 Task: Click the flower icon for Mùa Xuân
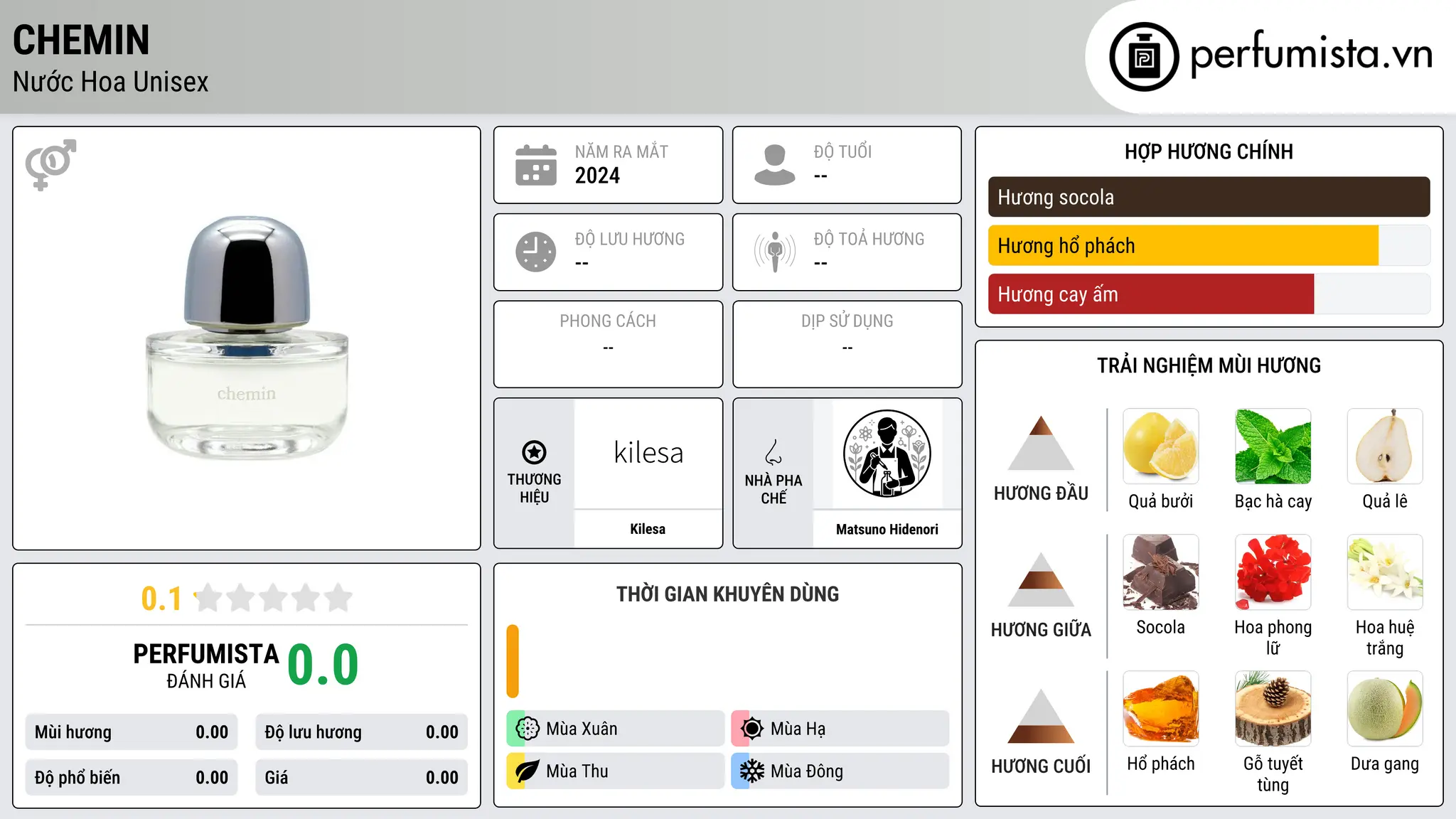point(528,729)
